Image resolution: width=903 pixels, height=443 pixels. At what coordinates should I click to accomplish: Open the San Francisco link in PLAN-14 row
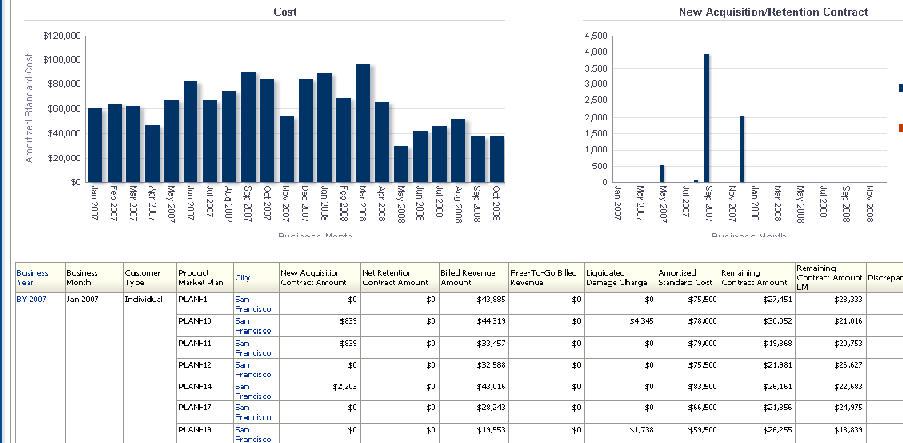pyautogui.click(x=253, y=392)
